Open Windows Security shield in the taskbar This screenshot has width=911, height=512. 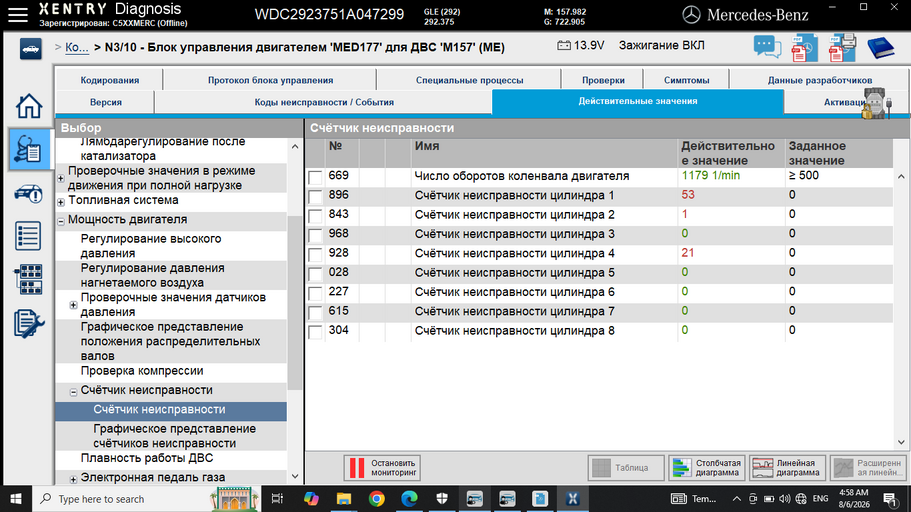coord(442,499)
